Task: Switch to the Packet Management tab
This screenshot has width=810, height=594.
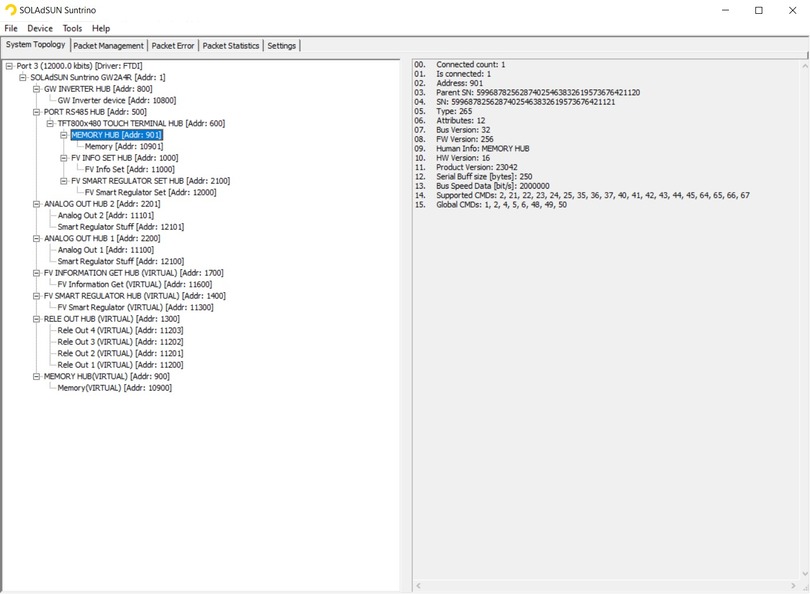Action: coord(108,46)
